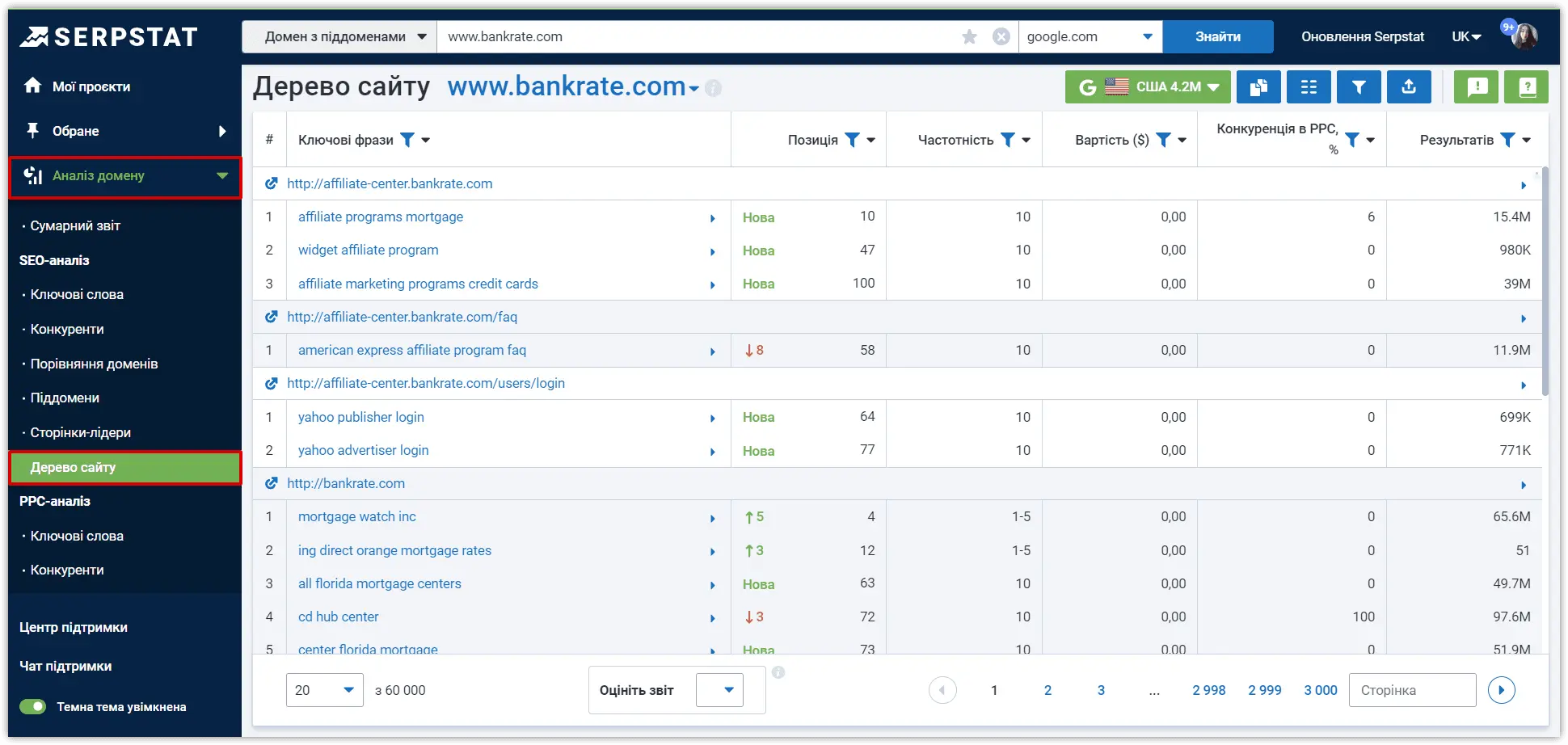This screenshot has height=745, width=1568.
Task: Open the UK language dropdown
Action: coord(1466,36)
